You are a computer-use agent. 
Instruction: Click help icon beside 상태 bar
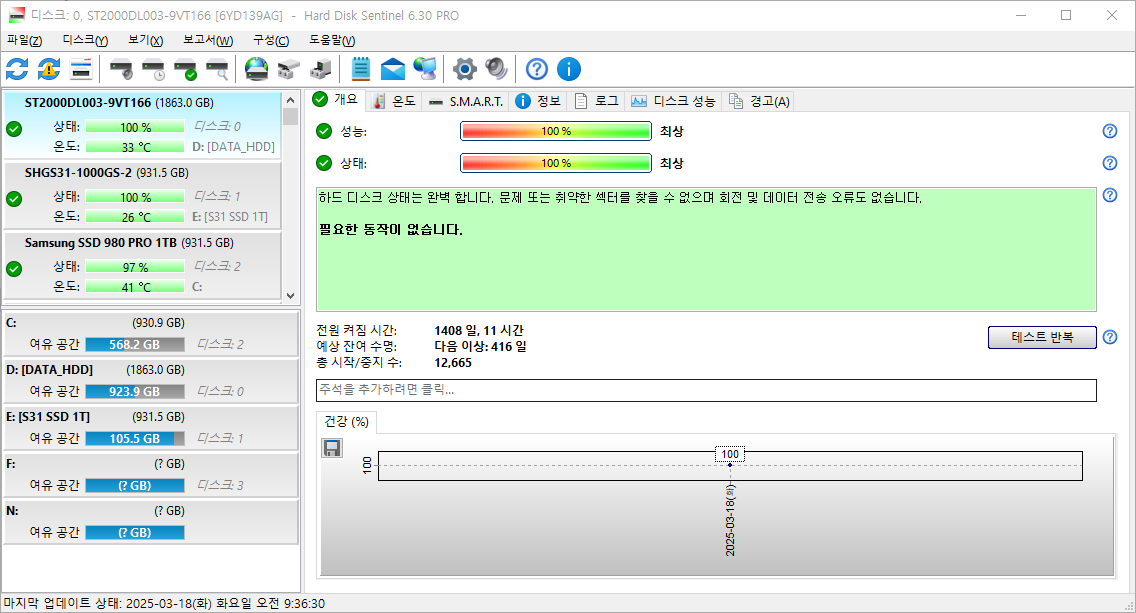(1109, 163)
